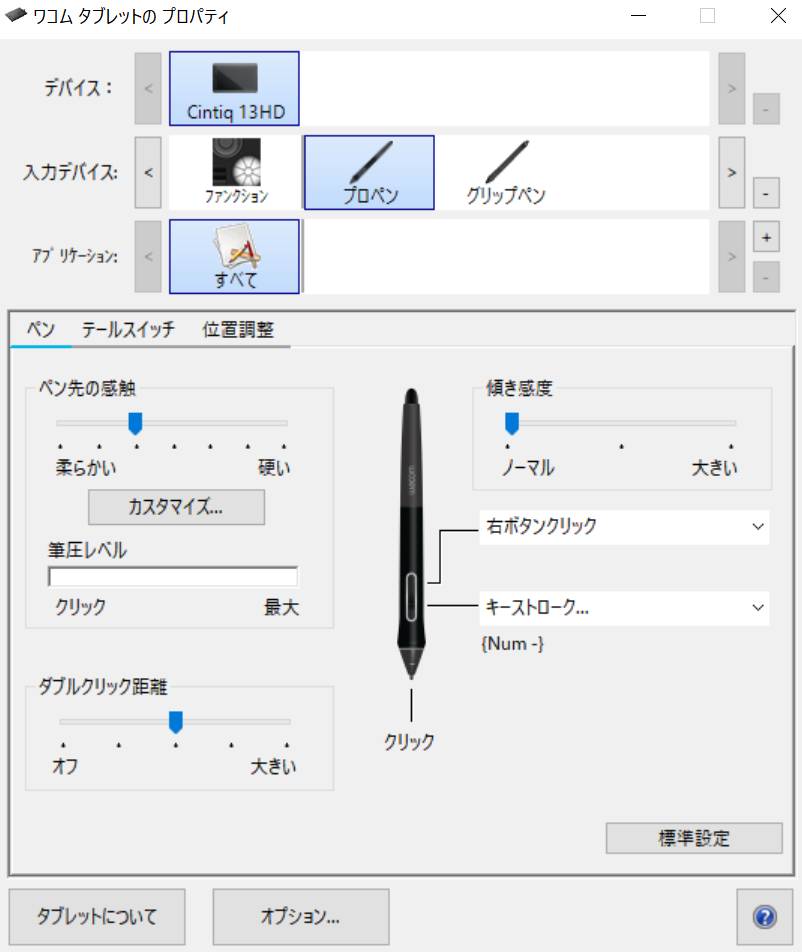Open the キーストローク... dropdown
This screenshot has height=952, width=802.
click(x=624, y=608)
